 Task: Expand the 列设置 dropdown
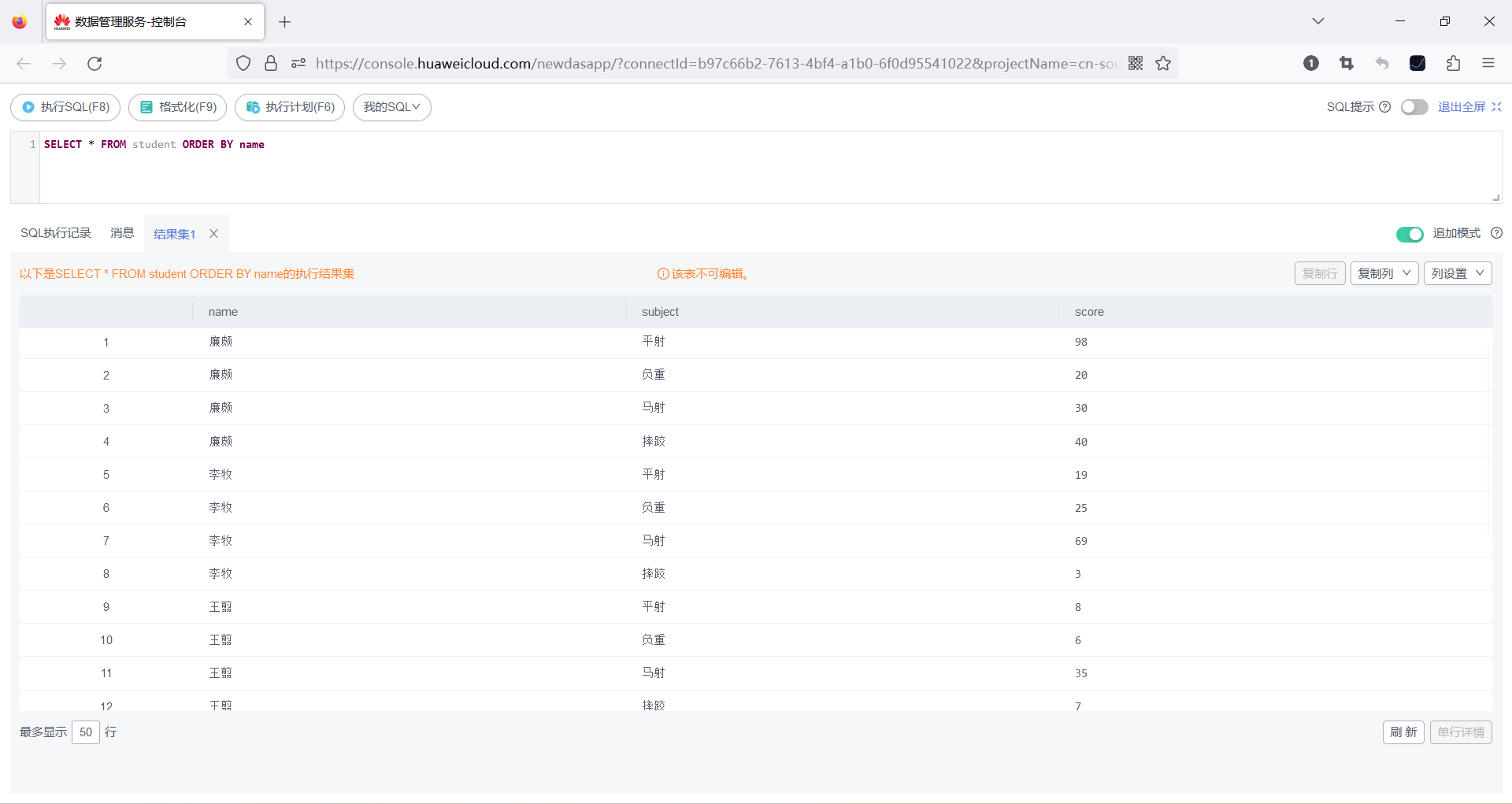point(1458,273)
